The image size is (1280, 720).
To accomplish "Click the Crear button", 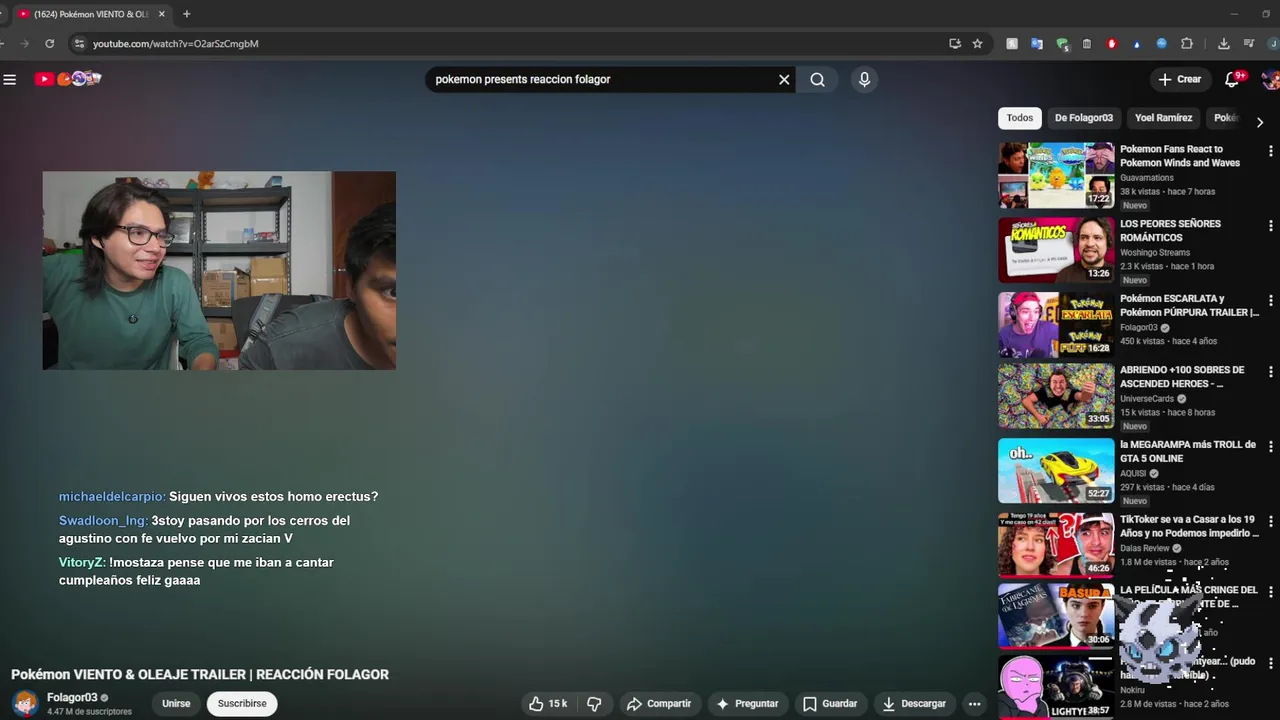I will [x=1180, y=79].
